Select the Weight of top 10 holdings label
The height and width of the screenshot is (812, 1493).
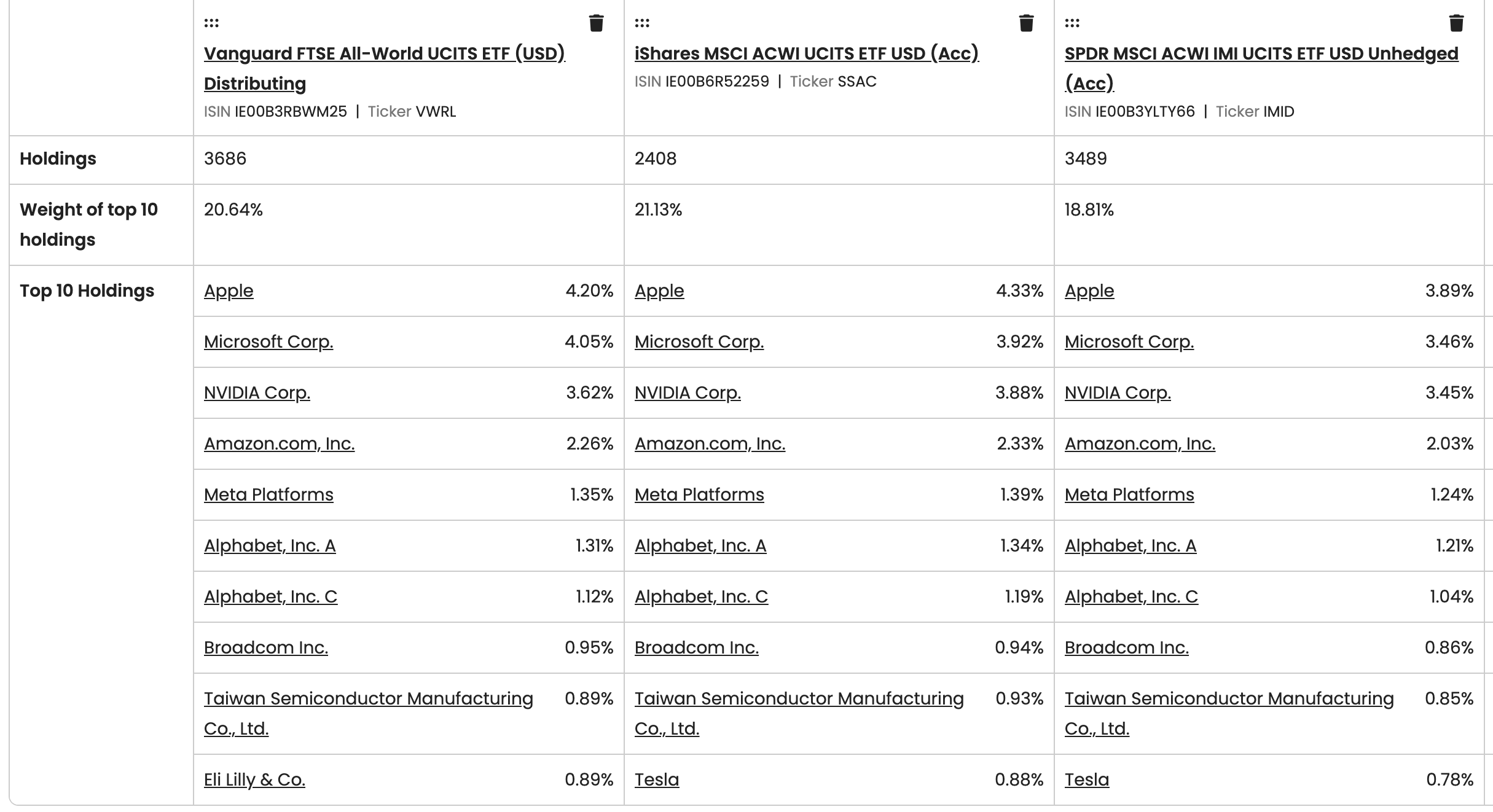tap(88, 224)
